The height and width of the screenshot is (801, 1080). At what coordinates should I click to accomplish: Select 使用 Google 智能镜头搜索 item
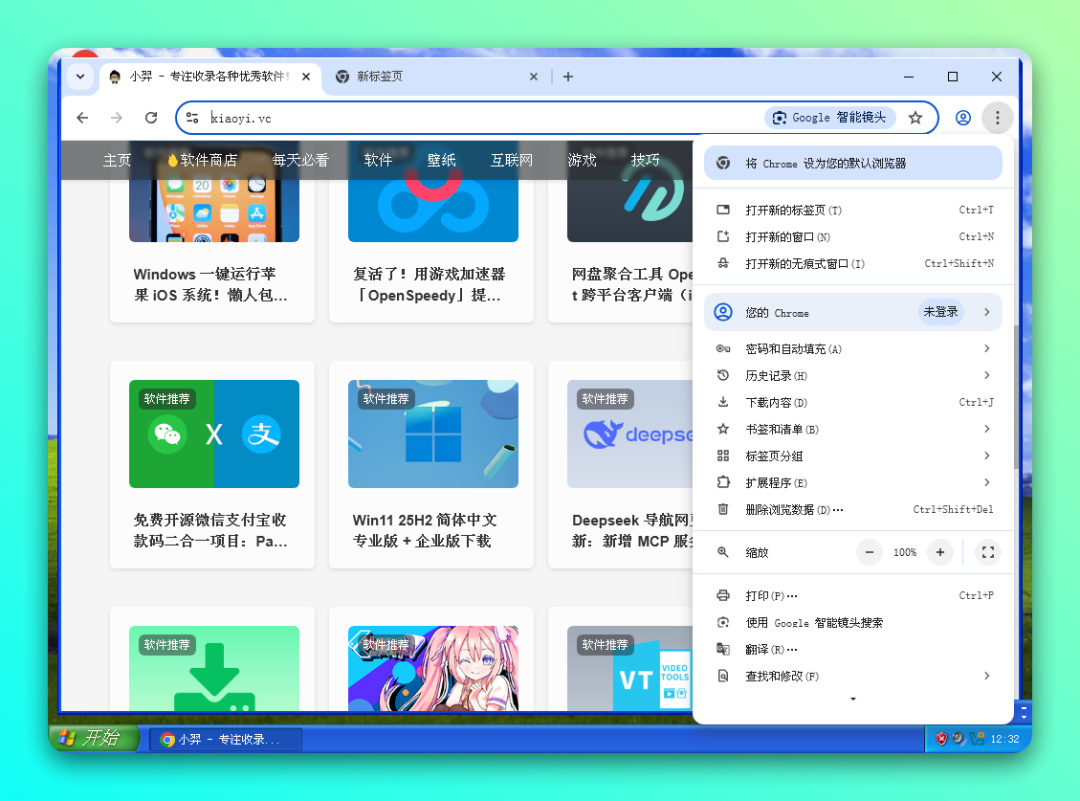pyautogui.click(x=853, y=623)
